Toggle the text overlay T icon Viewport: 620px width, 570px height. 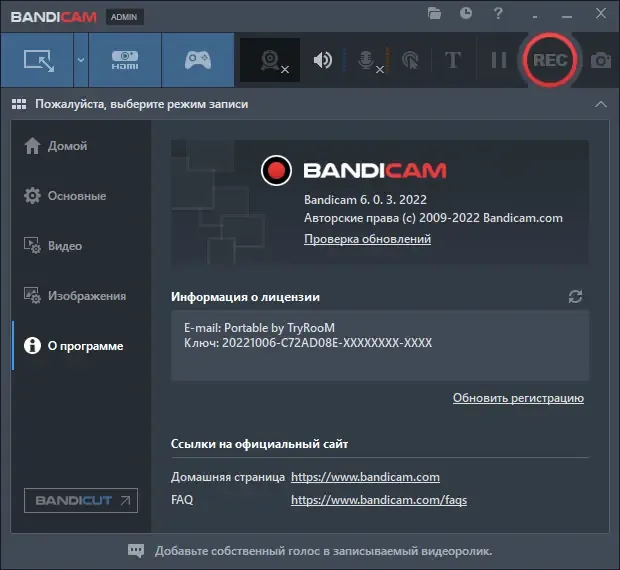[453, 60]
